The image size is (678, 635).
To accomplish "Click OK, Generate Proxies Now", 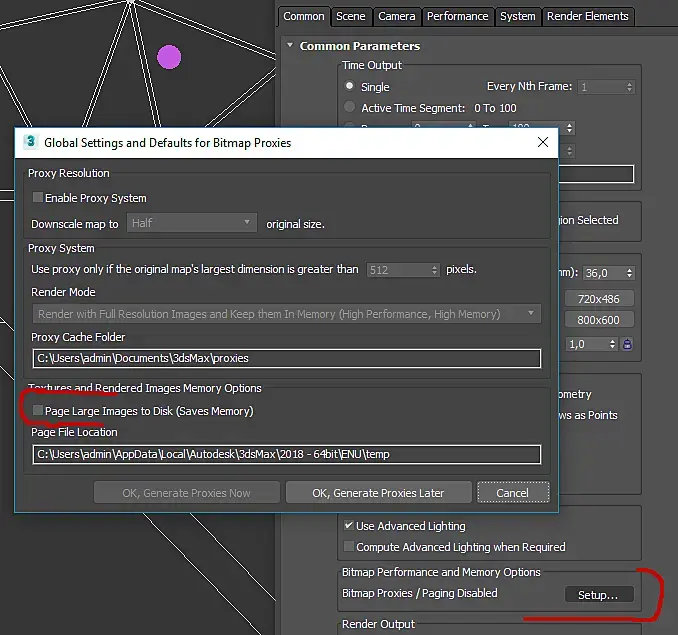I will (x=186, y=493).
